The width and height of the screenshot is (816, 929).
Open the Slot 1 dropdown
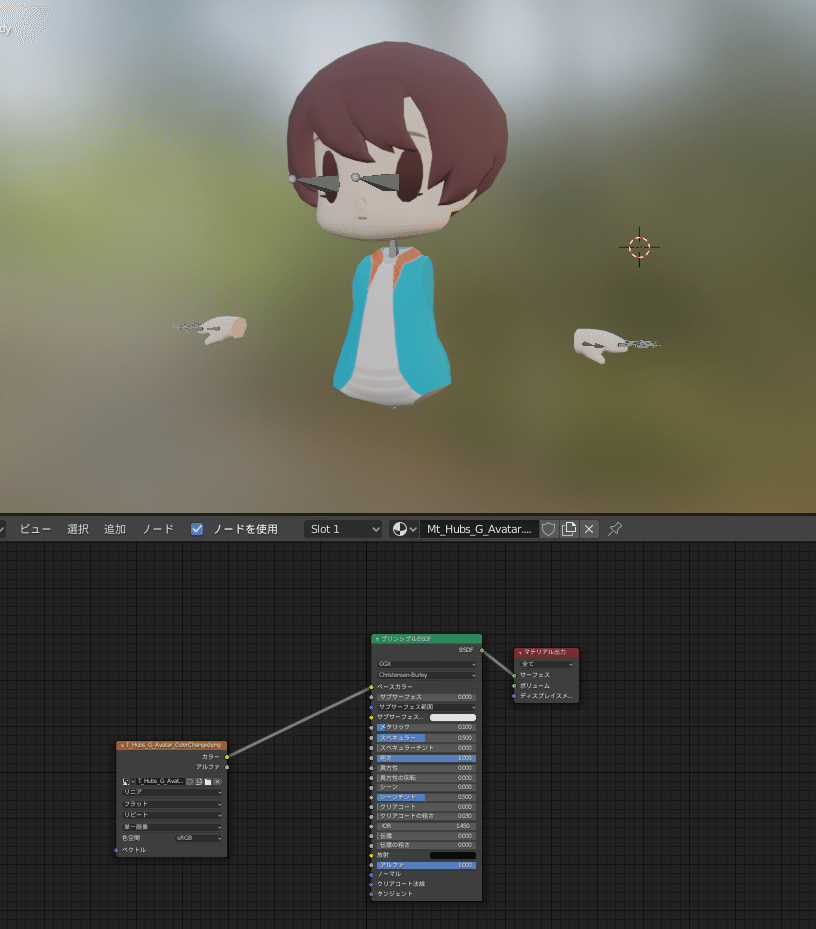click(x=344, y=529)
